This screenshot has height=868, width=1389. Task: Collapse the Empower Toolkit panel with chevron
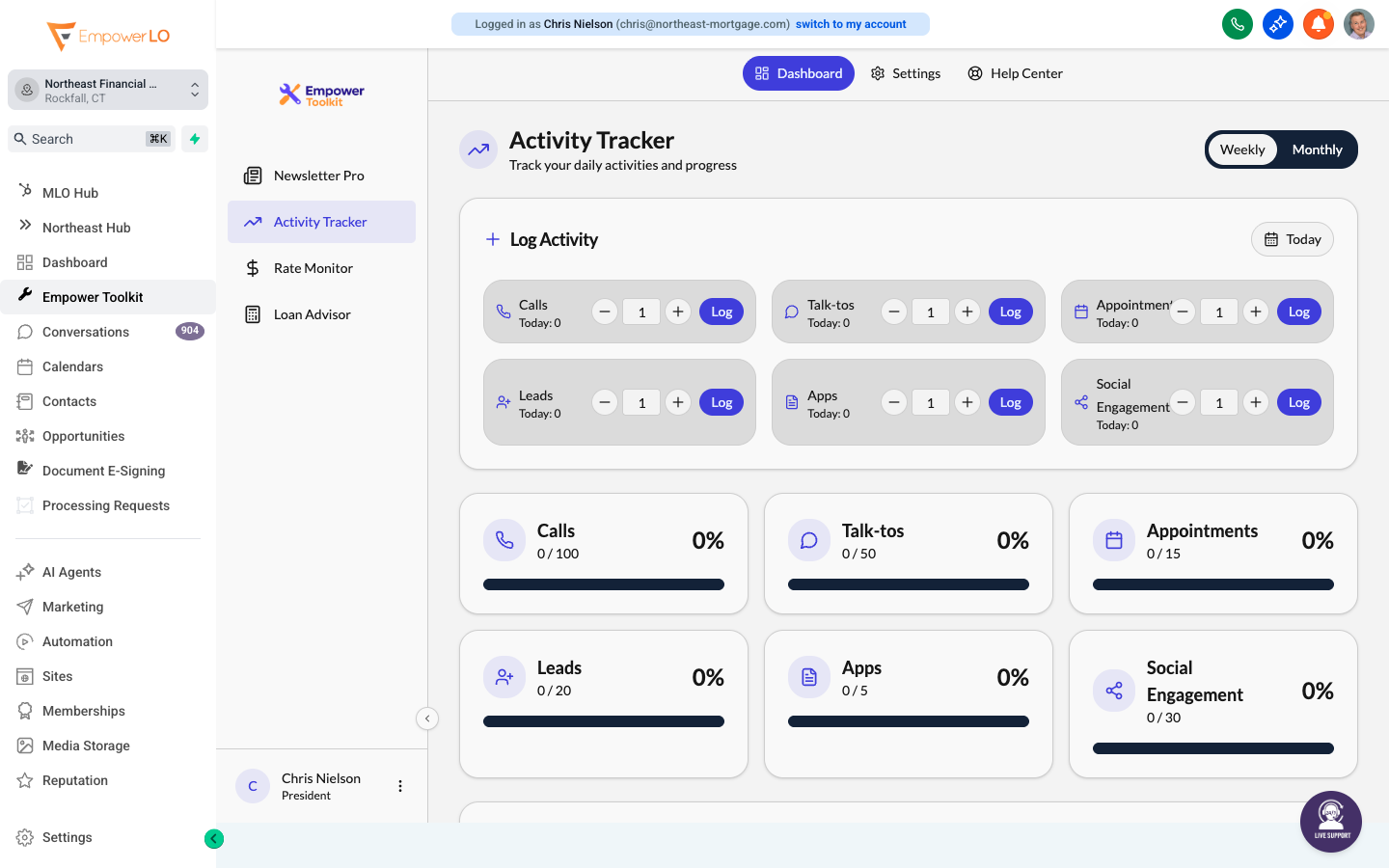click(427, 719)
